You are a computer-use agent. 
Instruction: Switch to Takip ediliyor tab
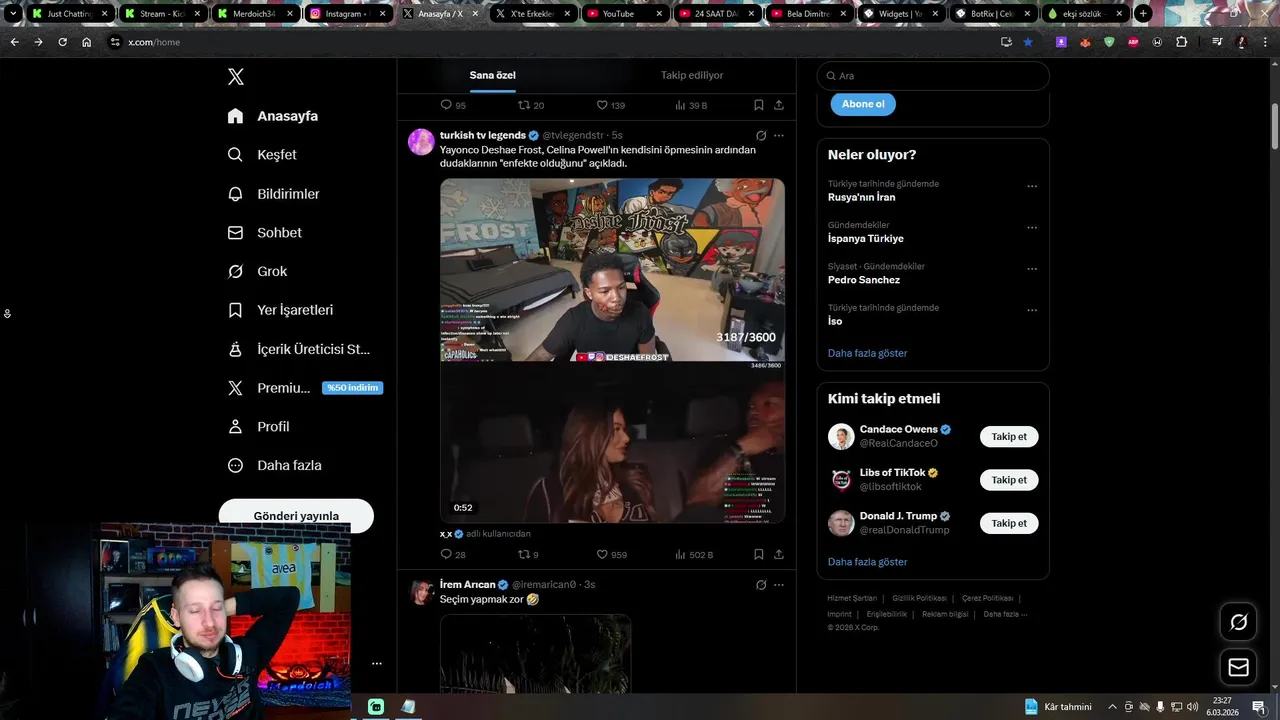click(x=692, y=75)
